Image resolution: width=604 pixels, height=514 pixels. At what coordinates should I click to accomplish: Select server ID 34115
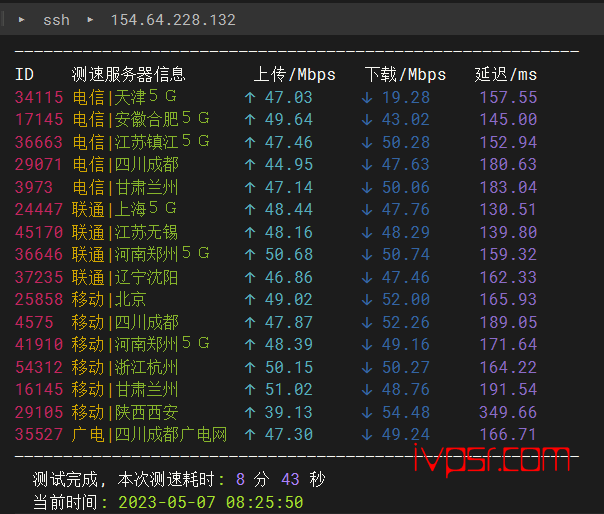coord(39,97)
